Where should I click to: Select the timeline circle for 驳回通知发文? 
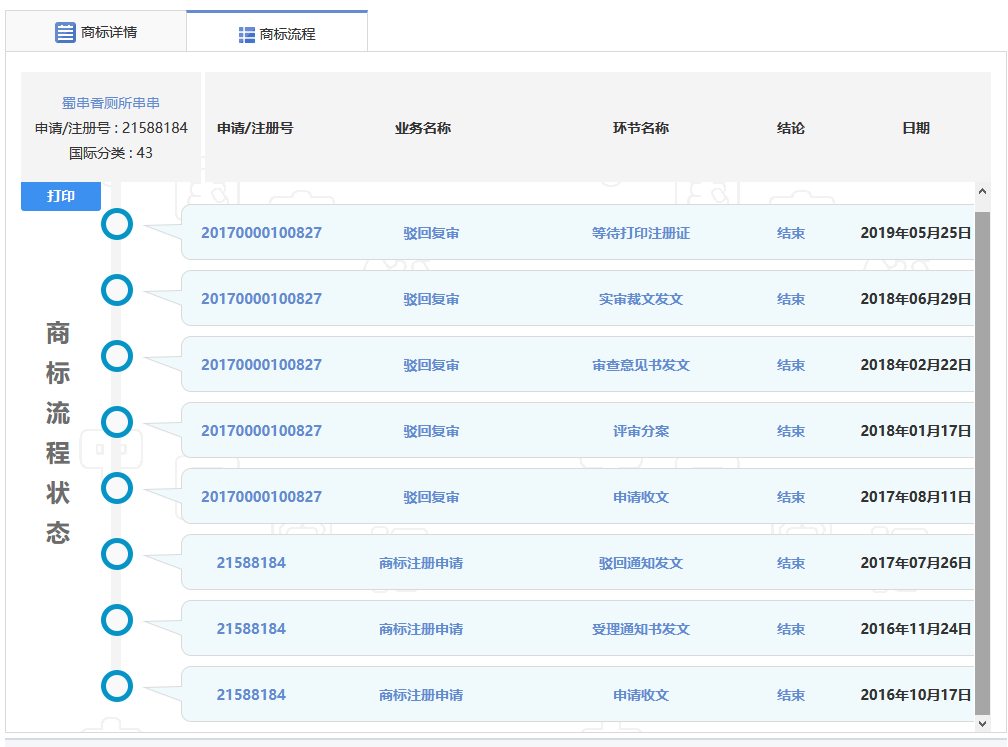pos(117,554)
